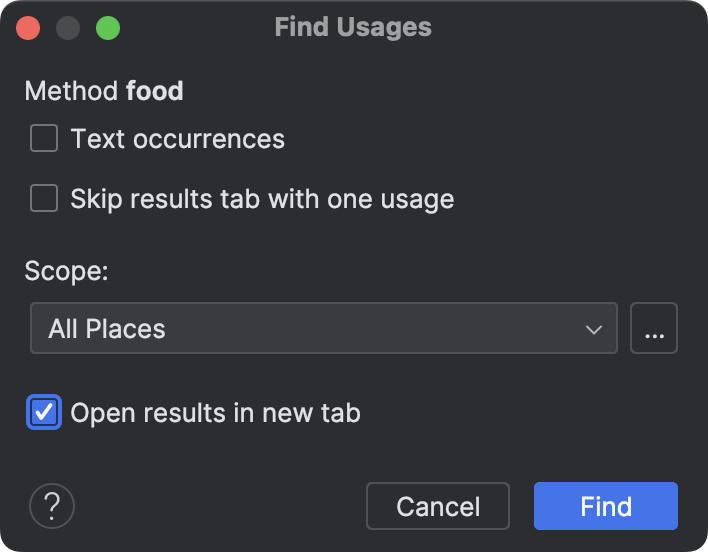Click the green zoom window button

pos(107,27)
